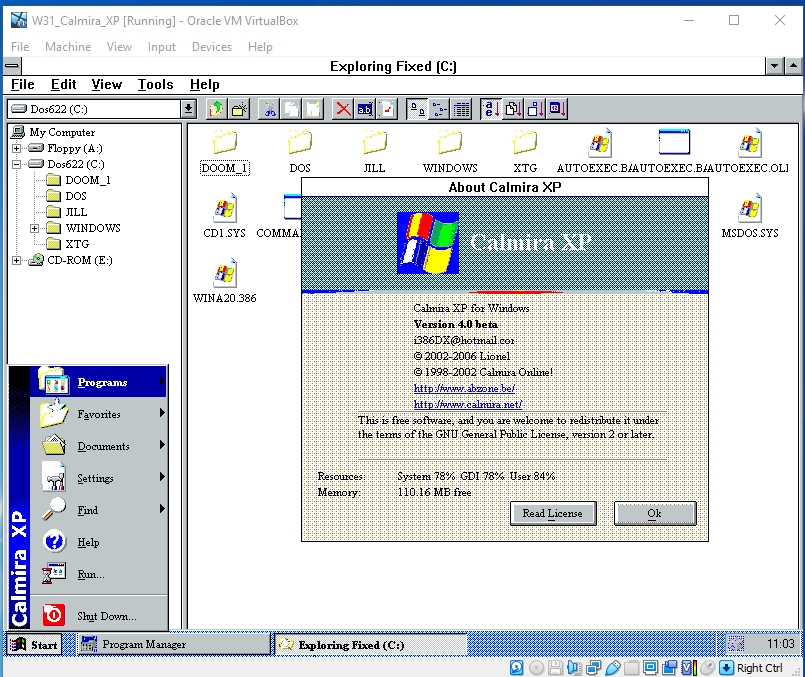Select CD1.SYS file icon
This screenshot has width=805, height=677.
(x=224, y=216)
